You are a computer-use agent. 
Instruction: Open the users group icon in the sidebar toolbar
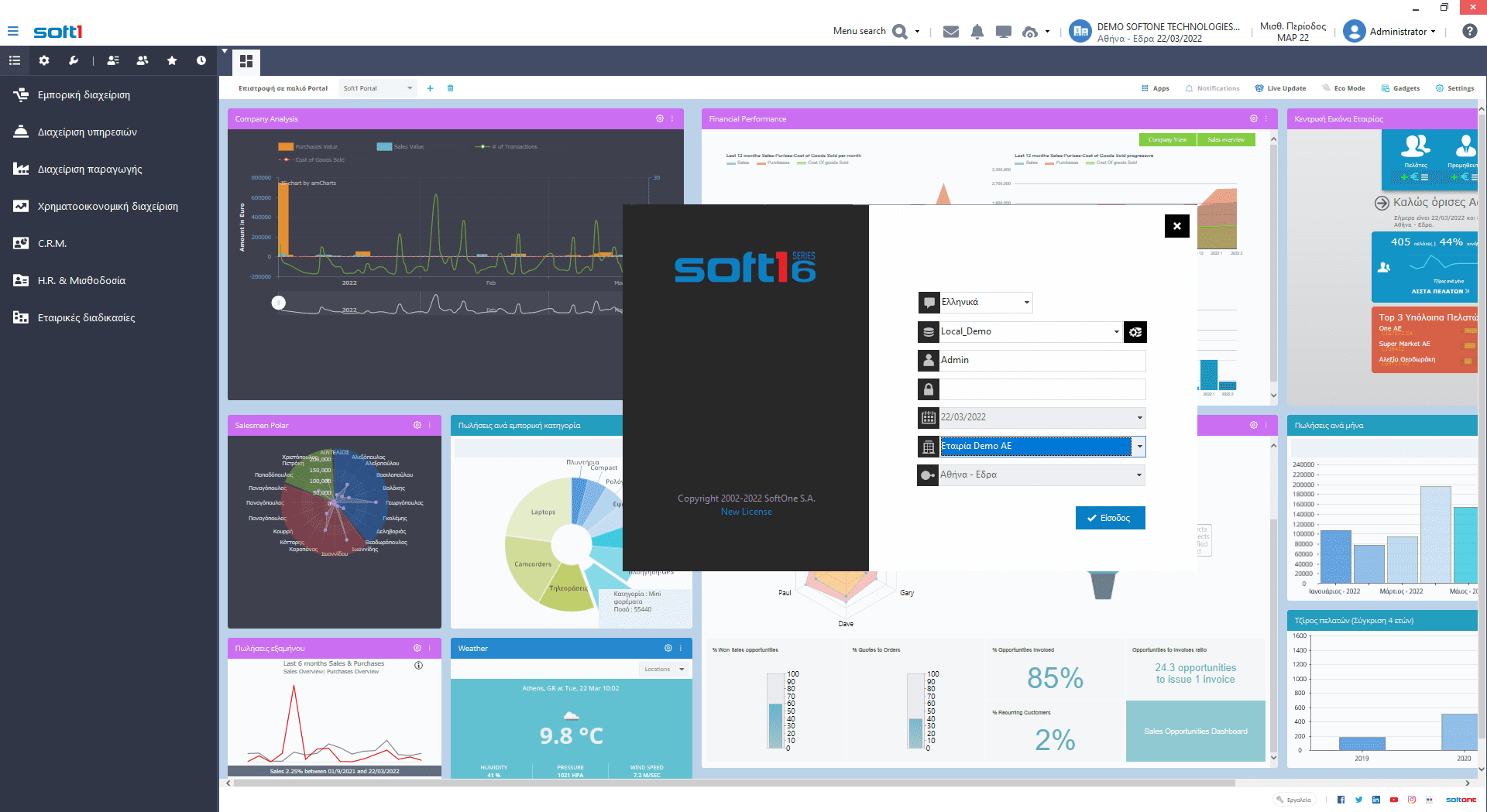point(143,60)
